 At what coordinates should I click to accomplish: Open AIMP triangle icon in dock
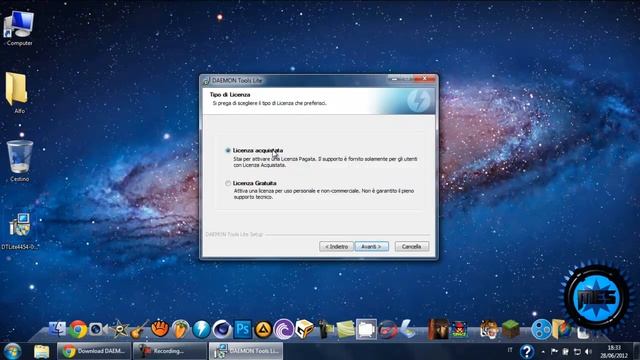click(263, 329)
